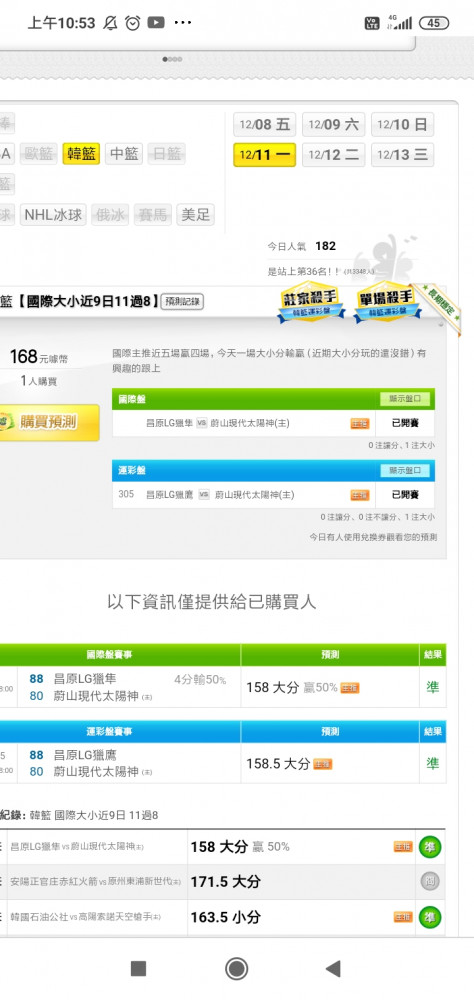Select the NHL冰球 sport tab
474x1000 pixels.
tap(53, 215)
